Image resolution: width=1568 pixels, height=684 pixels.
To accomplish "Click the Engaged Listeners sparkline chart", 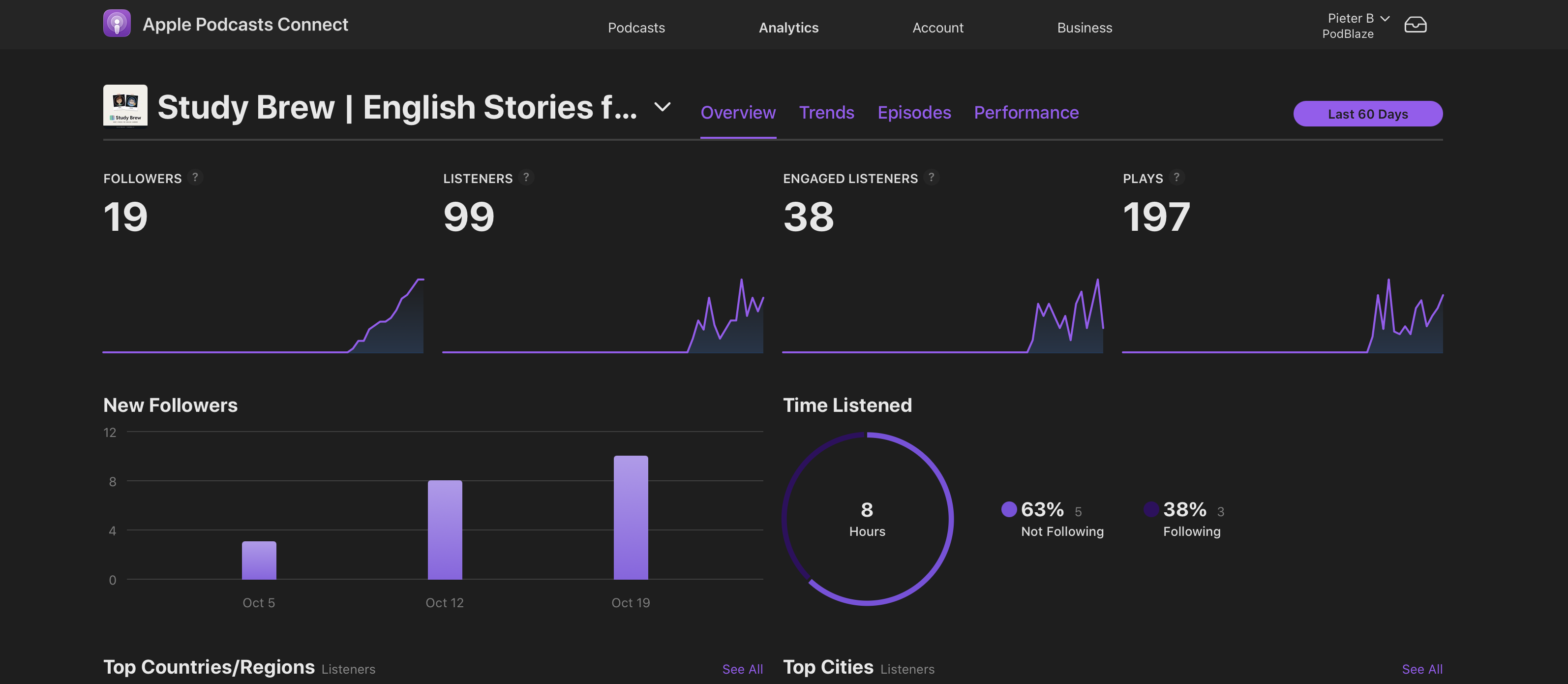I will (x=942, y=315).
